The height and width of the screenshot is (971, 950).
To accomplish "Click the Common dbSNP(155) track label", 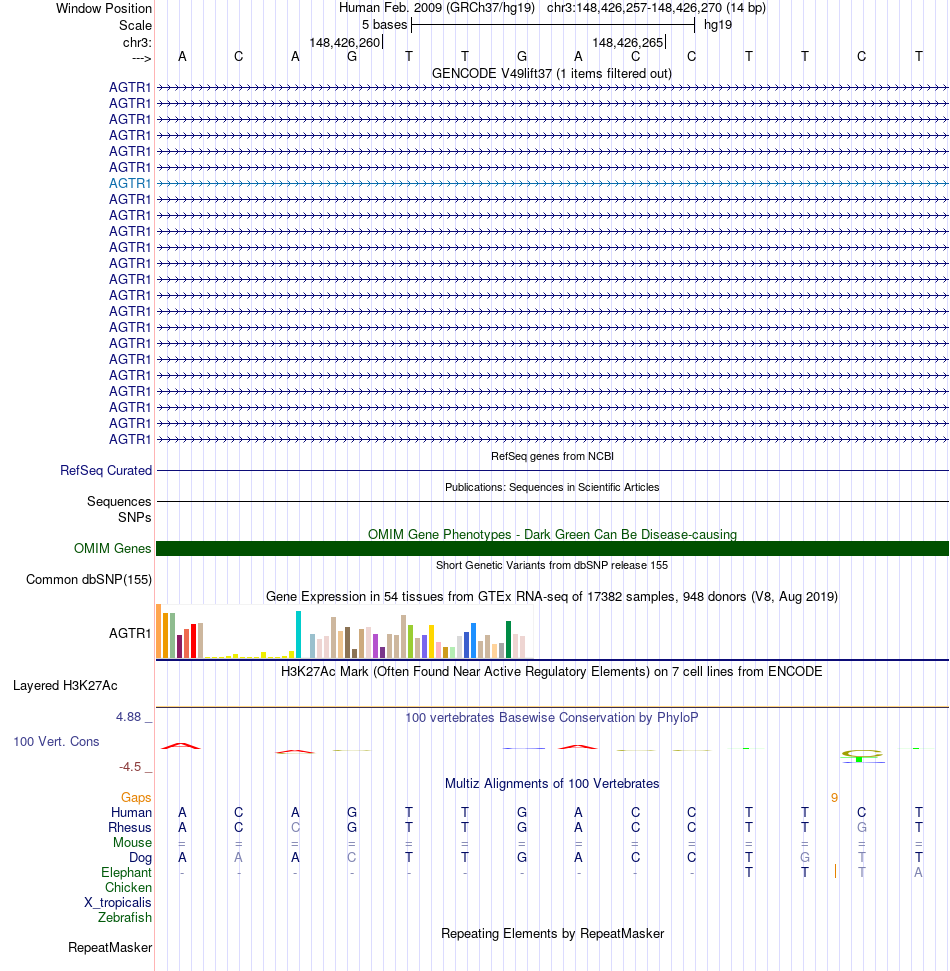I will pos(89,580).
